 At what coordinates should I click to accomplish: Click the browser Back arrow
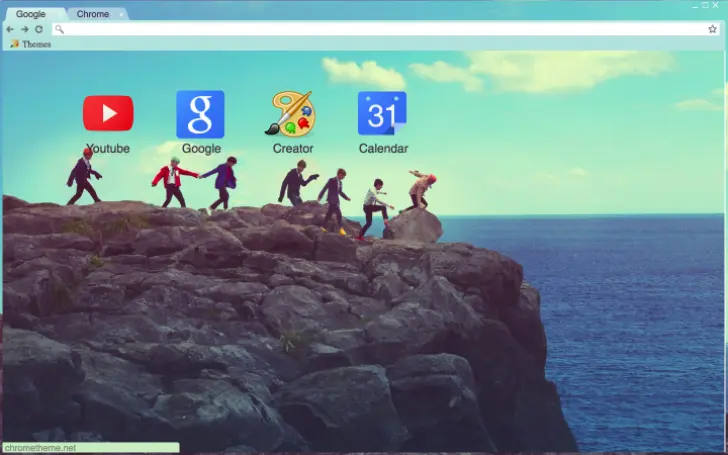pos(10,29)
